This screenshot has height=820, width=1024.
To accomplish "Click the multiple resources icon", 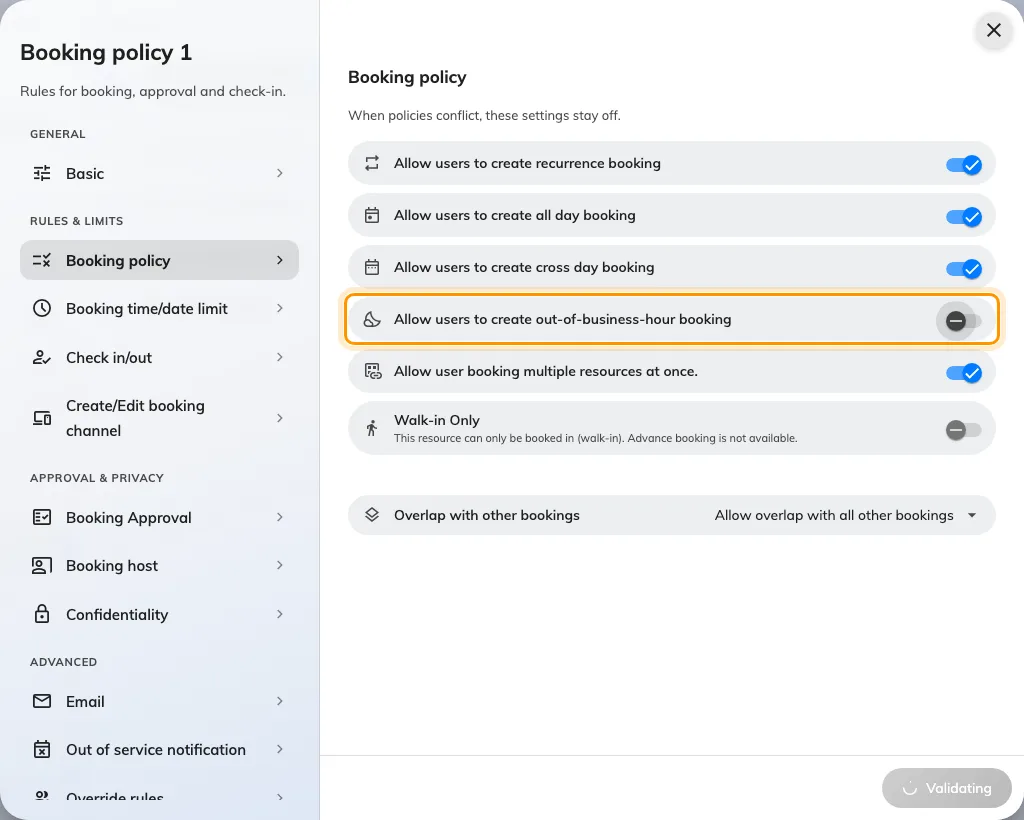I will [372, 371].
